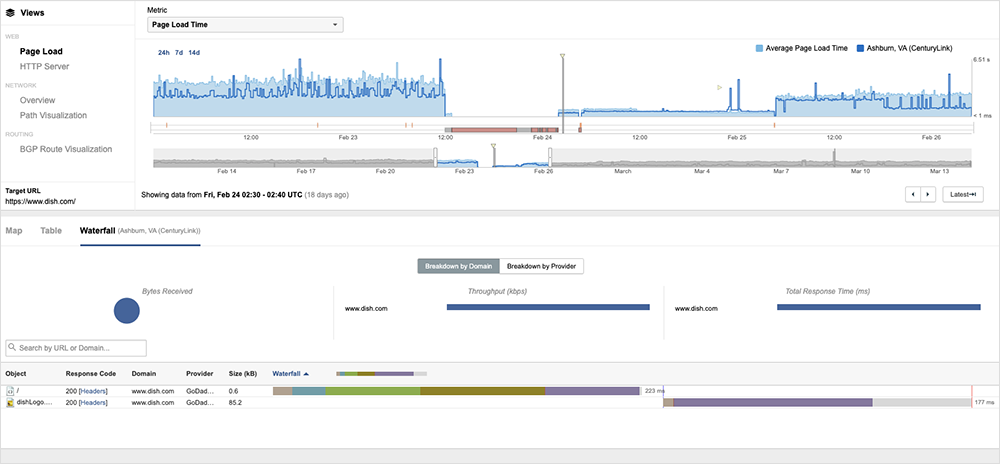Click the dishLogo image file icon

point(10,402)
